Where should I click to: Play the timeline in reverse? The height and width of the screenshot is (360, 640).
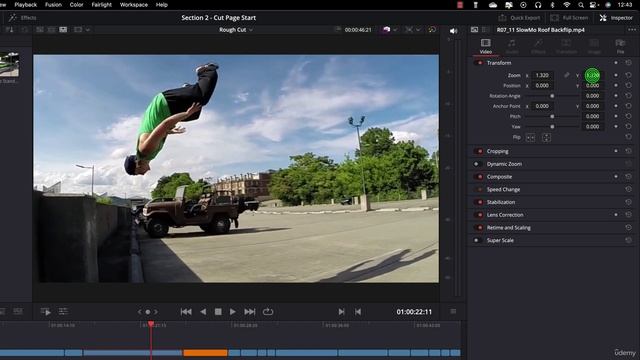click(203, 312)
